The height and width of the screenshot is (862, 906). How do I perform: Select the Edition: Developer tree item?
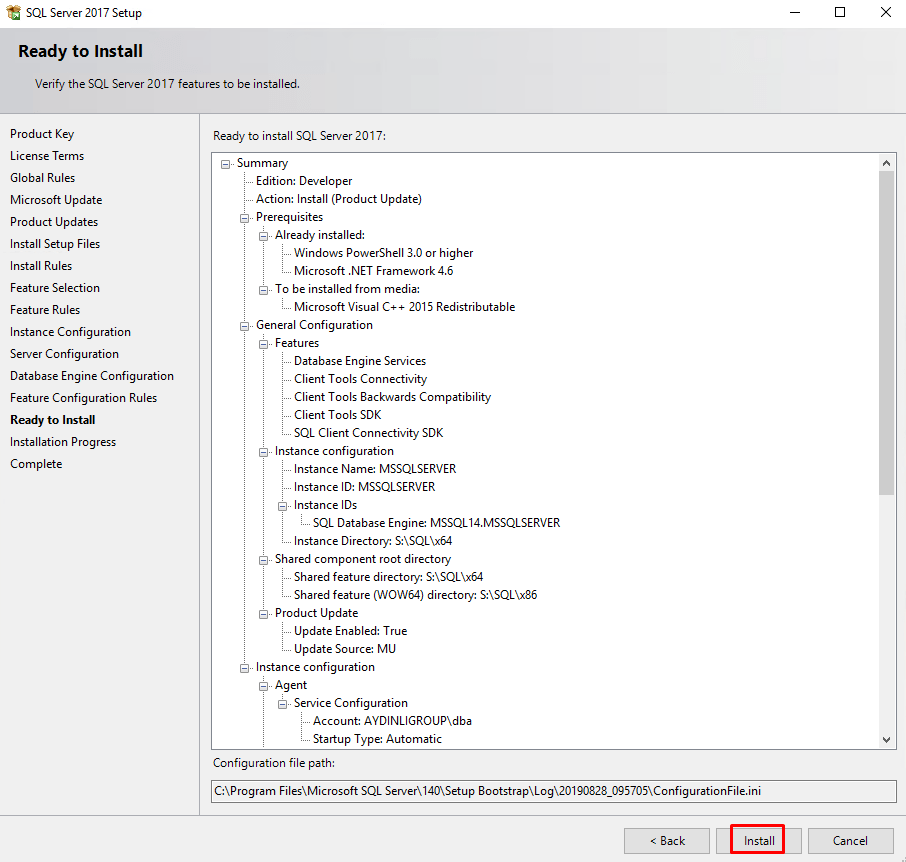[304, 181]
